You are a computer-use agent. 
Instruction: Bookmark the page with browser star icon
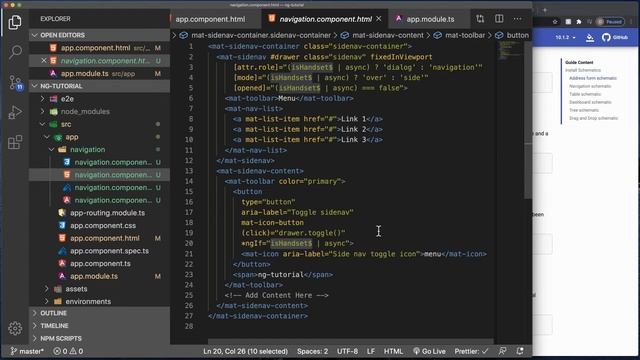pyautogui.click(x=555, y=22)
